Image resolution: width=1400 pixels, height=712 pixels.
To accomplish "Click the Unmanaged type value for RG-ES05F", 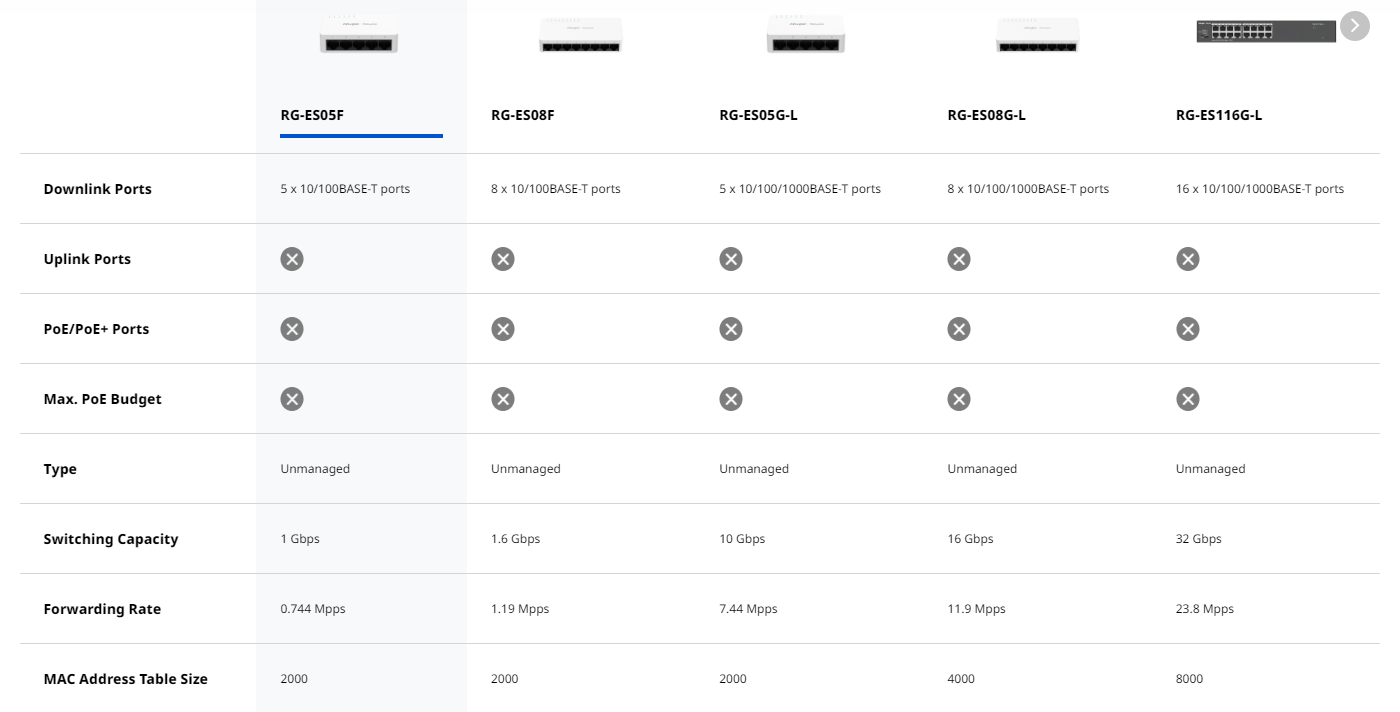I will coord(315,469).
